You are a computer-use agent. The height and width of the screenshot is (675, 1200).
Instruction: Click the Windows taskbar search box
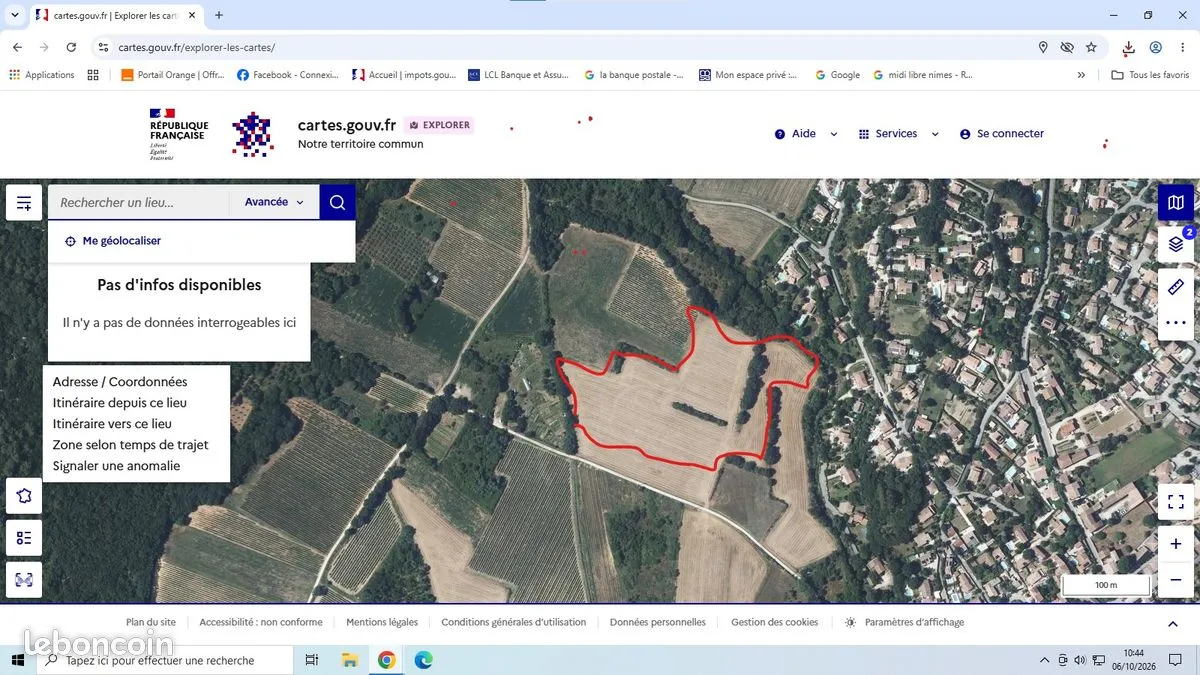164,660
